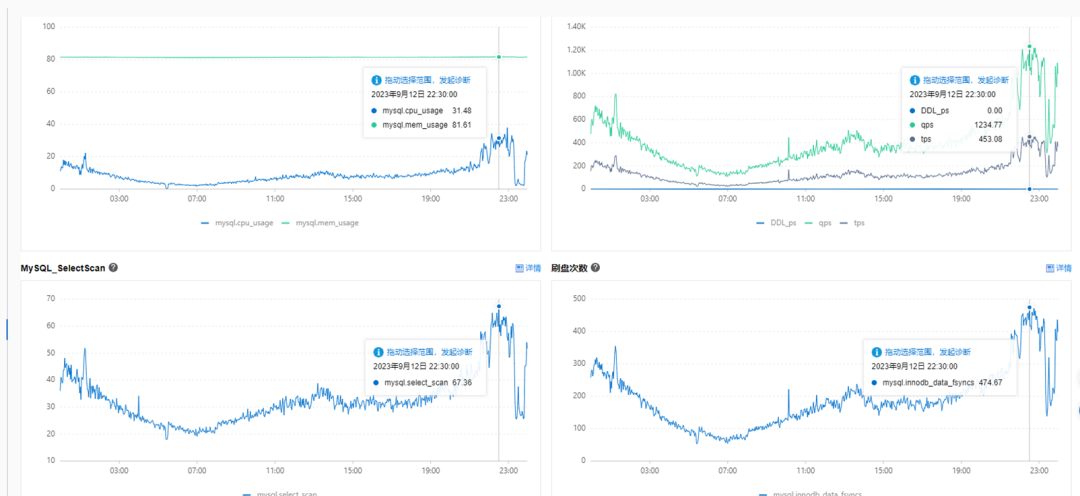Select the select_scan value 67.36

[x=461, y=382]
